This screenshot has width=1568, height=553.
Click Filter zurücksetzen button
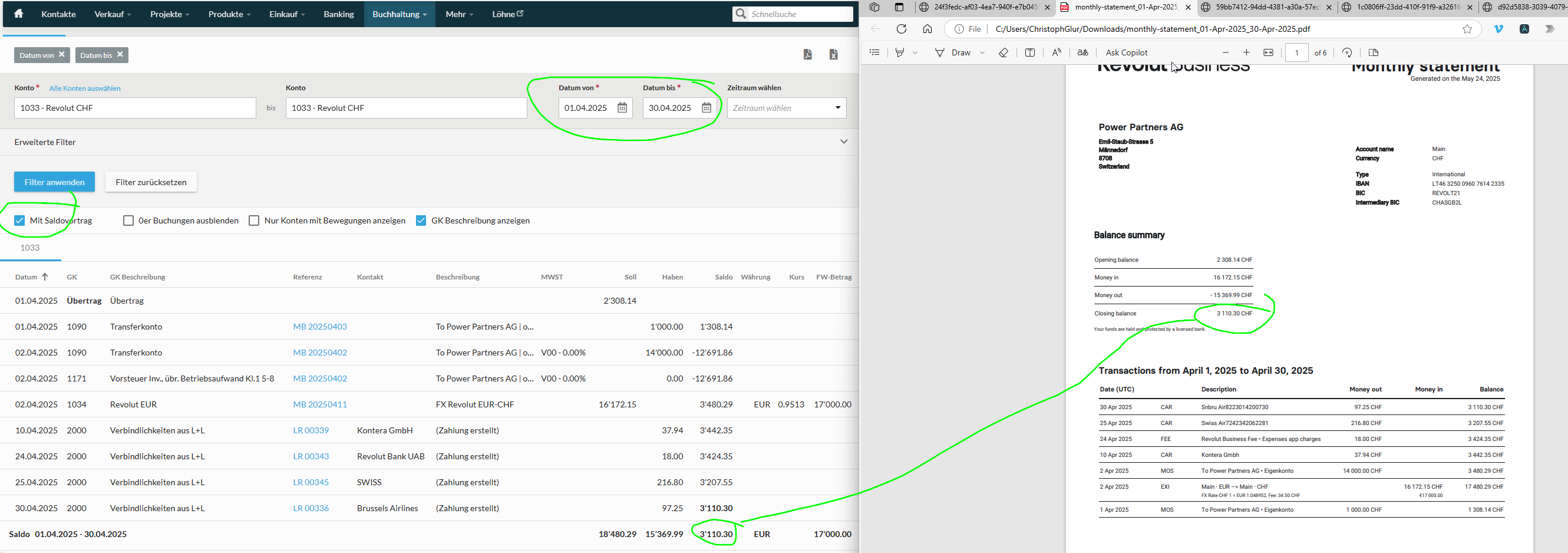coord(151,182)
